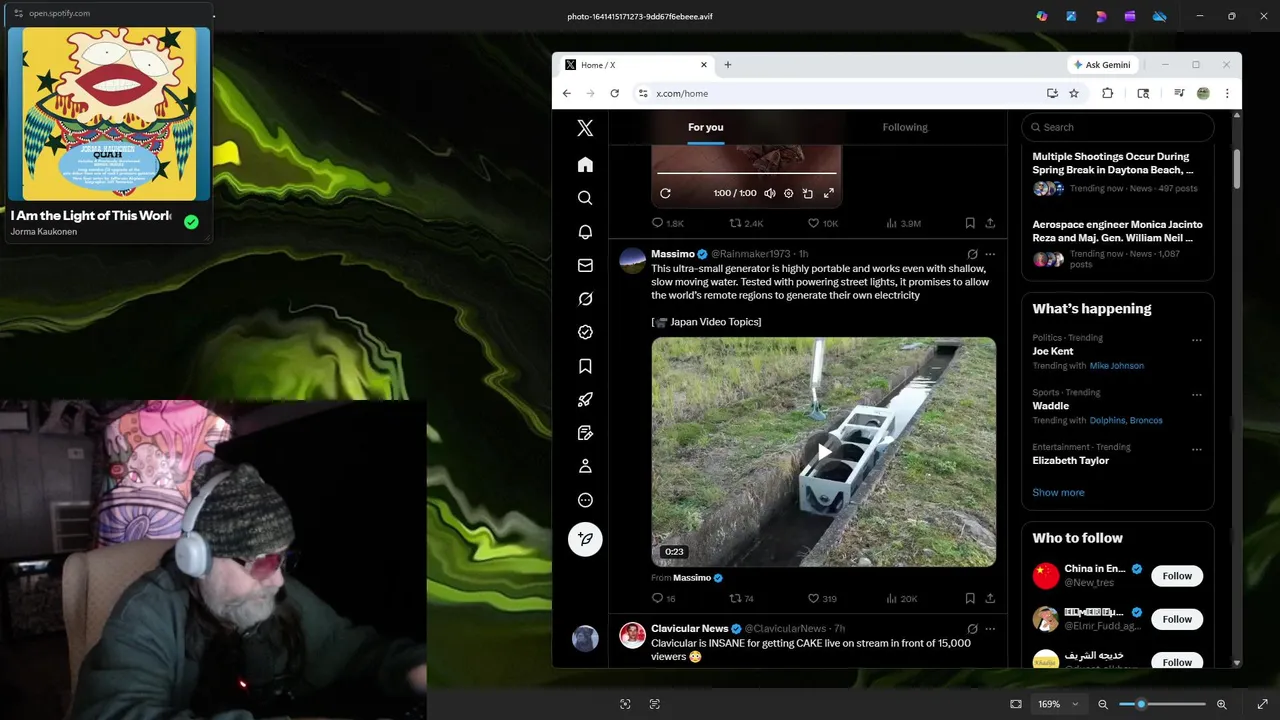This screenshot has width=1280, height=720.
Task: Open the Articles pencil icon in sidebar
Action: point(585,433)
